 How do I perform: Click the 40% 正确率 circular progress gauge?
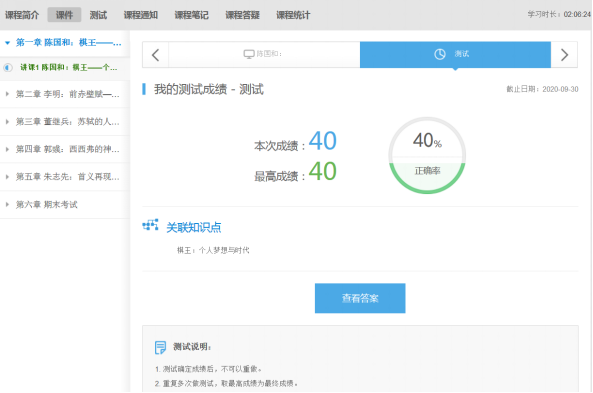pyautogui.click(x=427, y=155)
